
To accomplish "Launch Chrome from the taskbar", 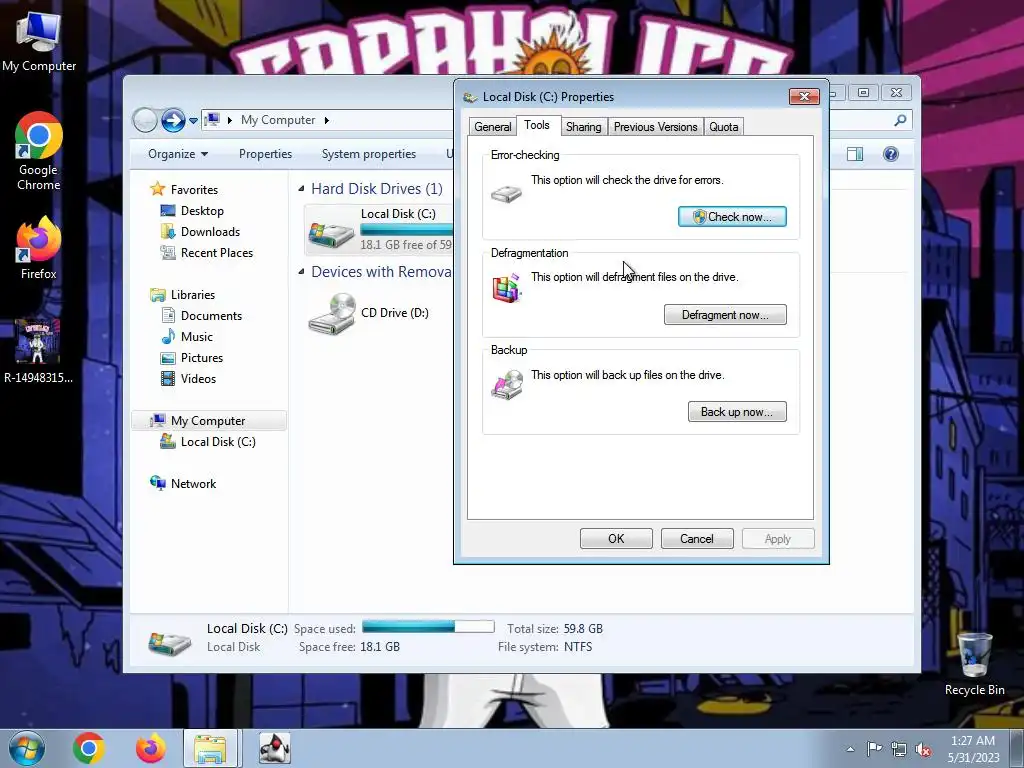I will 89,748.
